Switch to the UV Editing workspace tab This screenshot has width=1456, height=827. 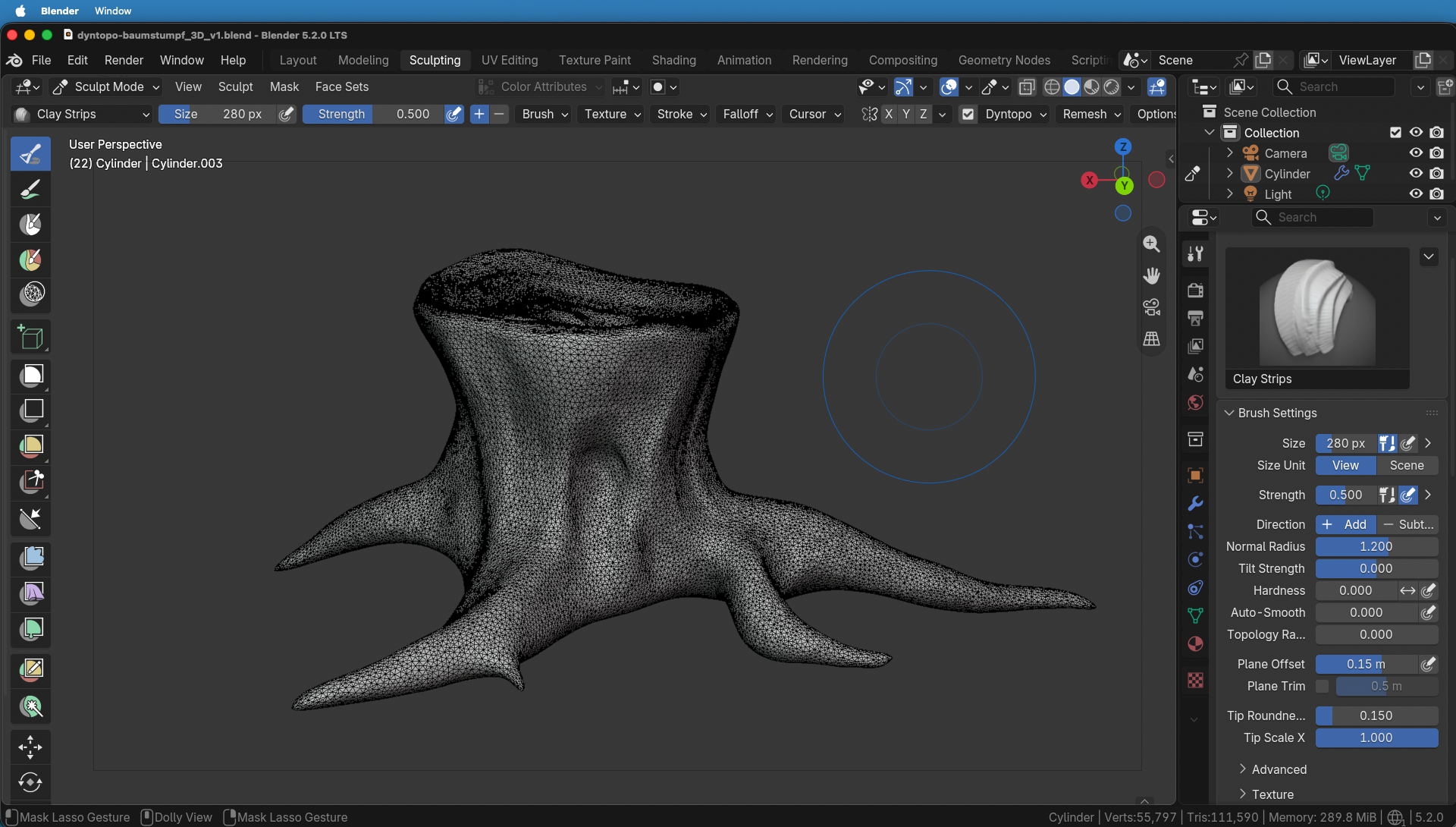[x=510, y=60]
